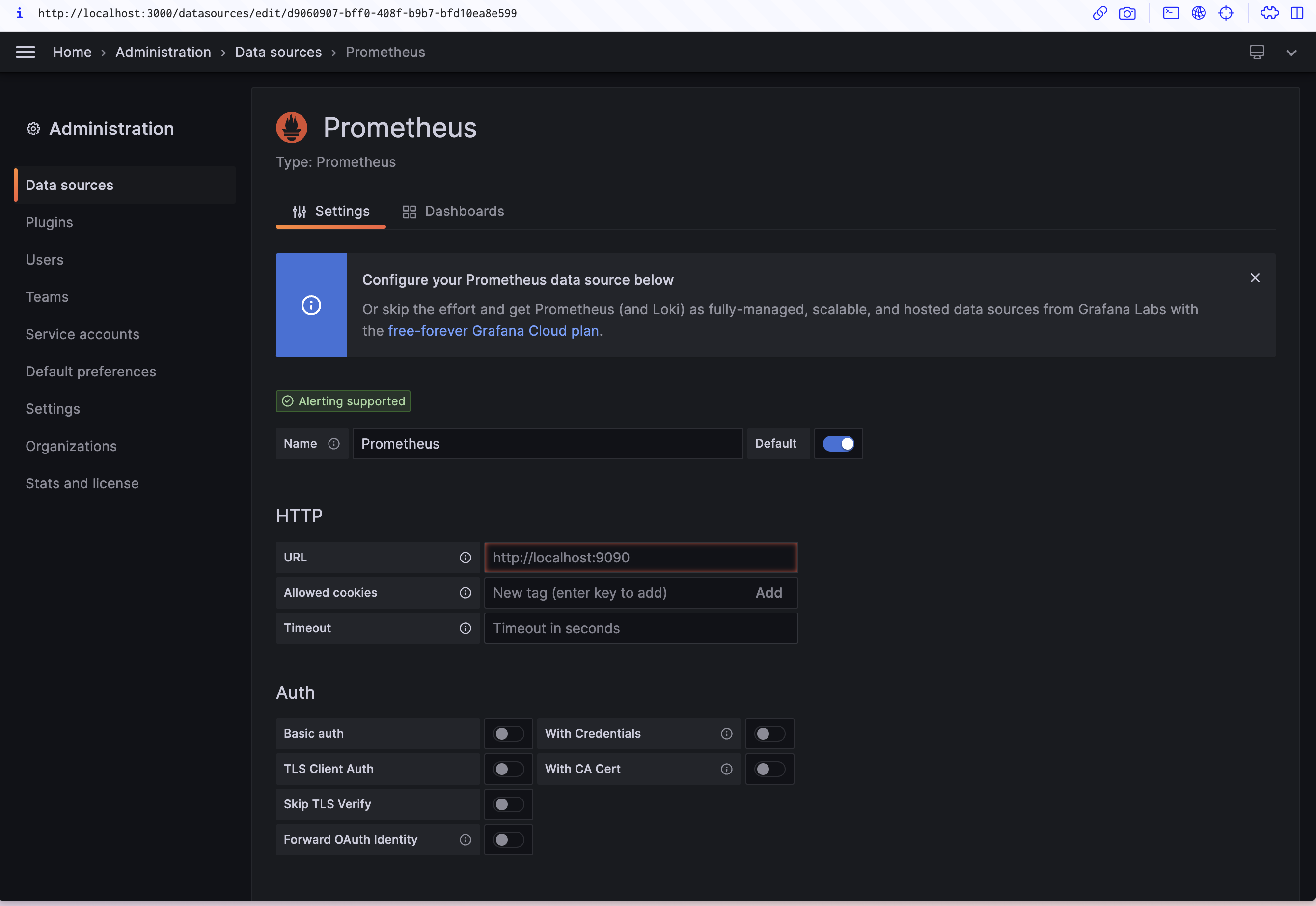1316x906 pixels.
Task: Click the With Credentials info icon
Action: click(x=726, y=733)
